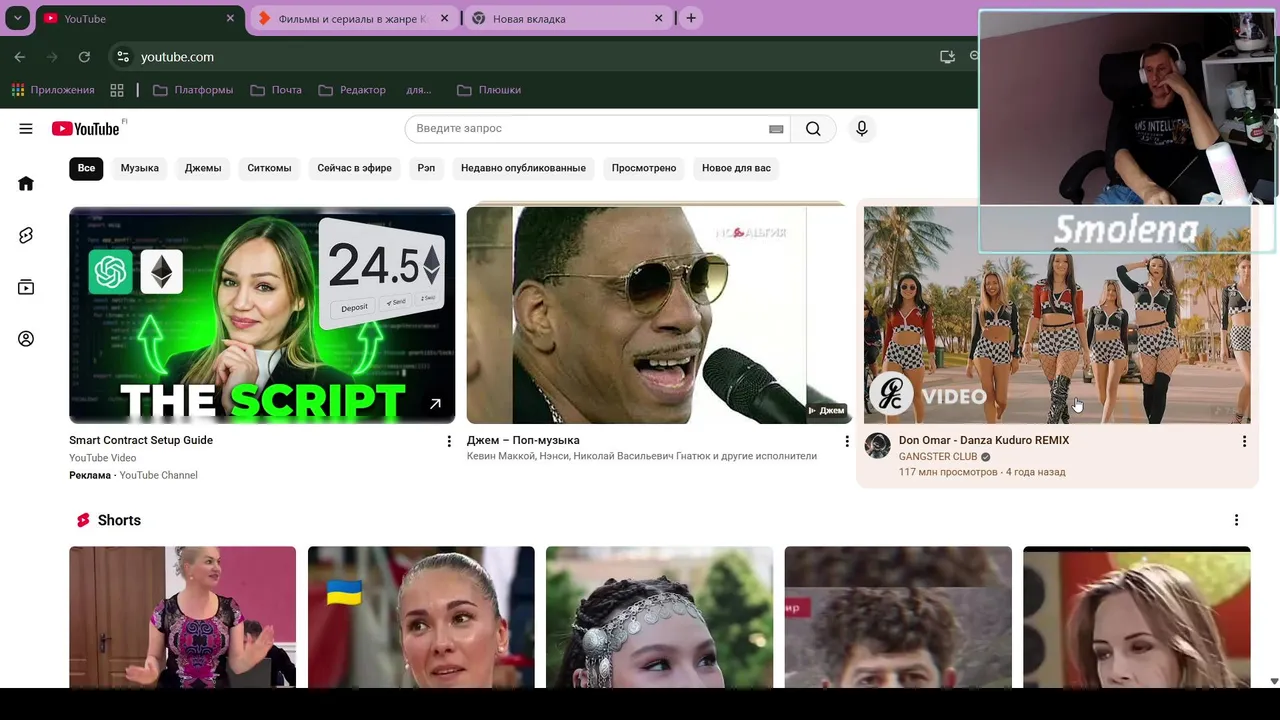Open a new tab with the plus button
Image resolution: width=1280 pixels, height=720 pixels.
click(x=690, y=18)
